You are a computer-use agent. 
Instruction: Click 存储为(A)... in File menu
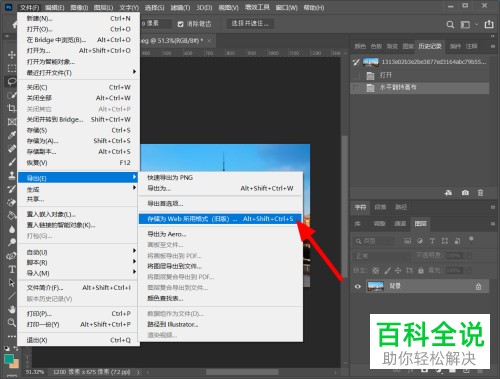(78, 141)
